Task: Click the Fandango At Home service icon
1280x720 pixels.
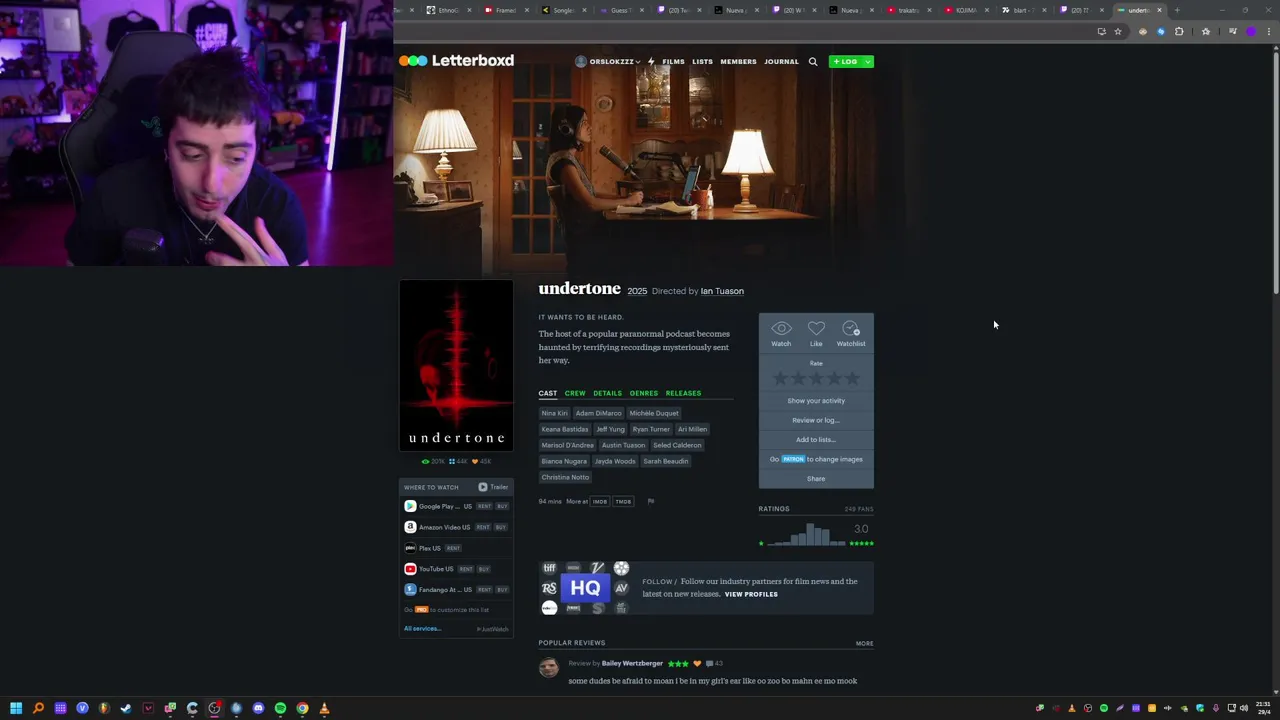Action: click(410, 590)
